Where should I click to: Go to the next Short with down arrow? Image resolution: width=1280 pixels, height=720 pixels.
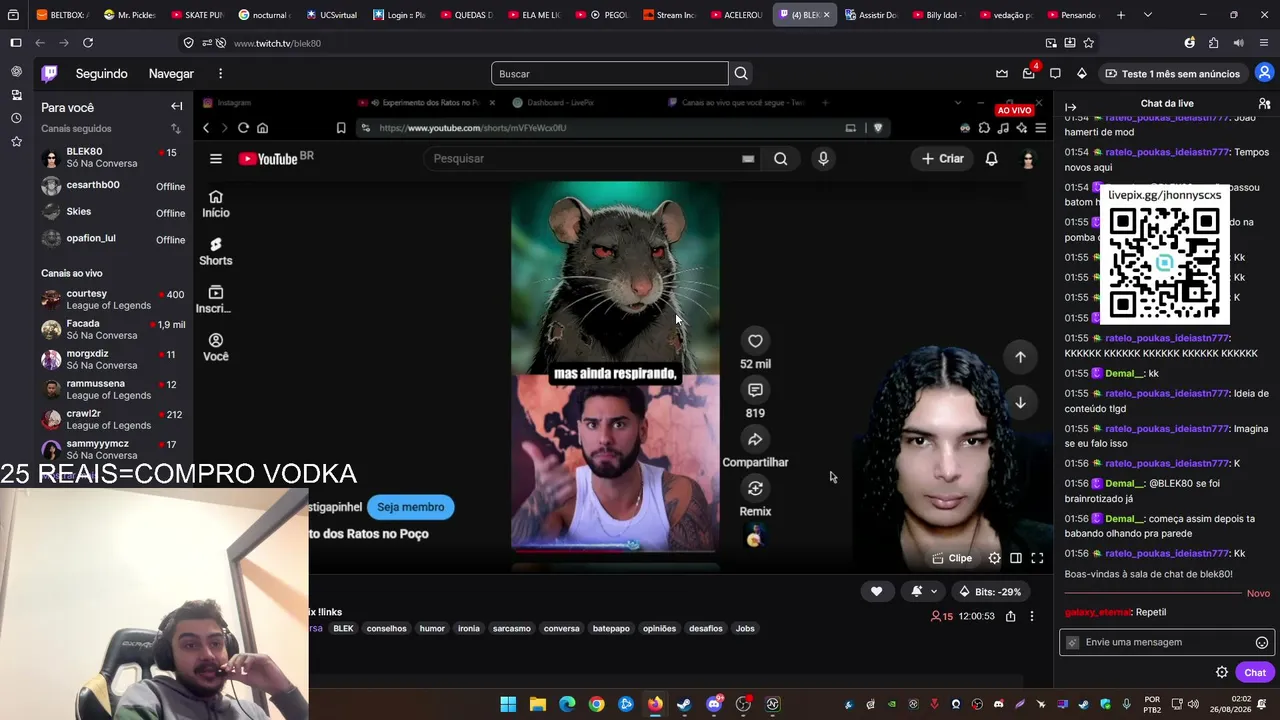pyautogui.click(x=1020, y=403)
